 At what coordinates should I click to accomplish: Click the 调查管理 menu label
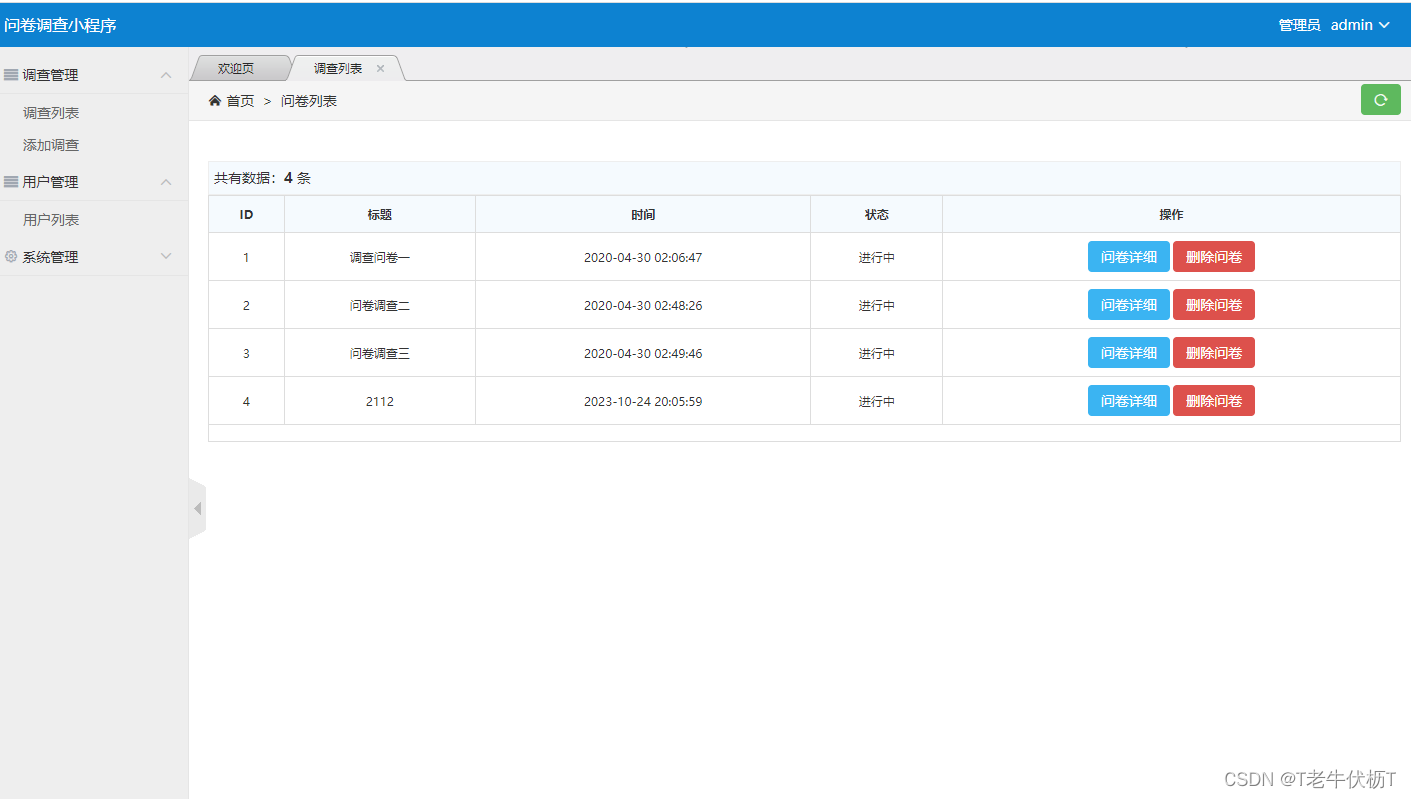pos(50,75)
